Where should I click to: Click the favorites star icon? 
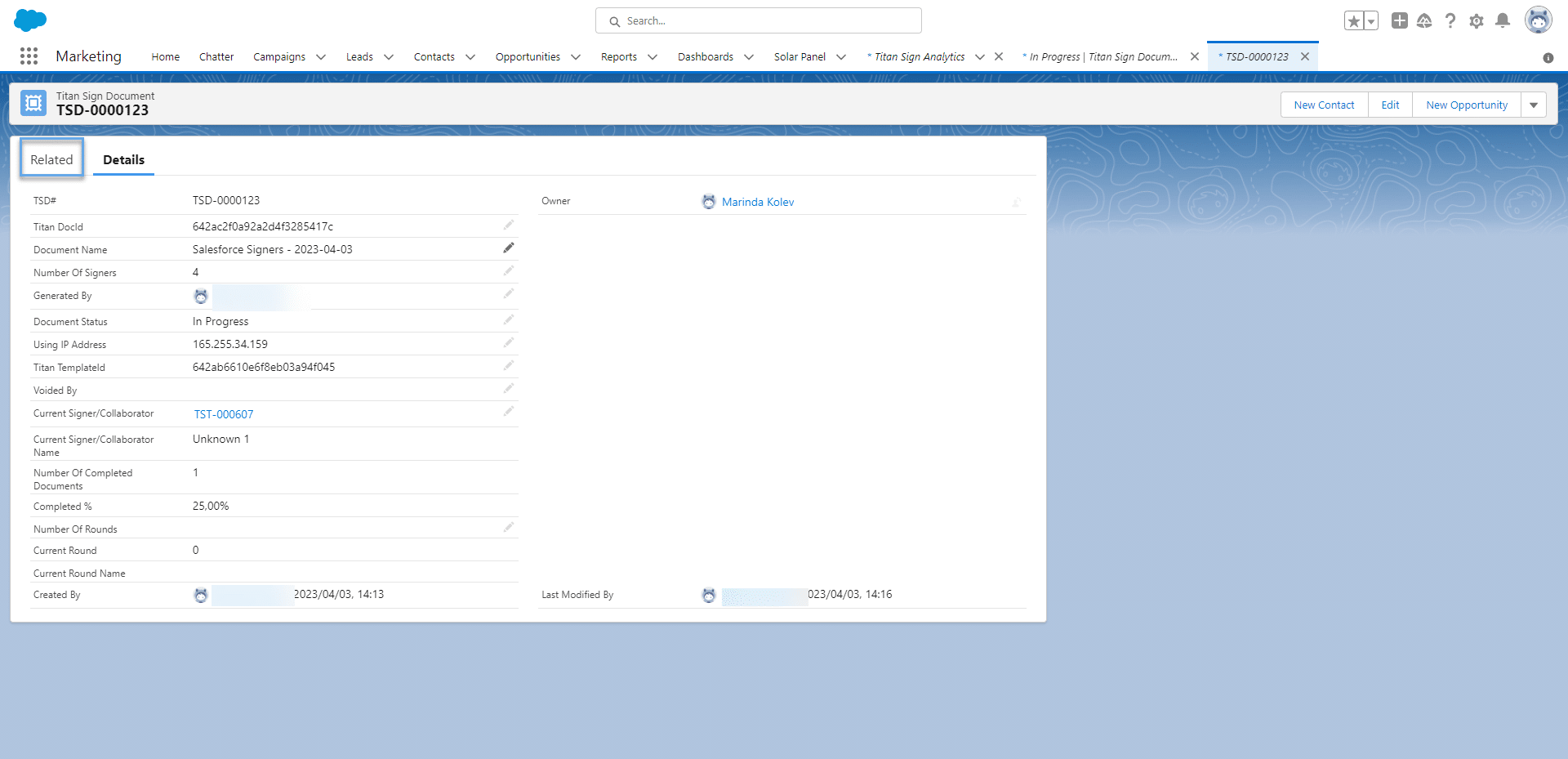[1353, 21]
